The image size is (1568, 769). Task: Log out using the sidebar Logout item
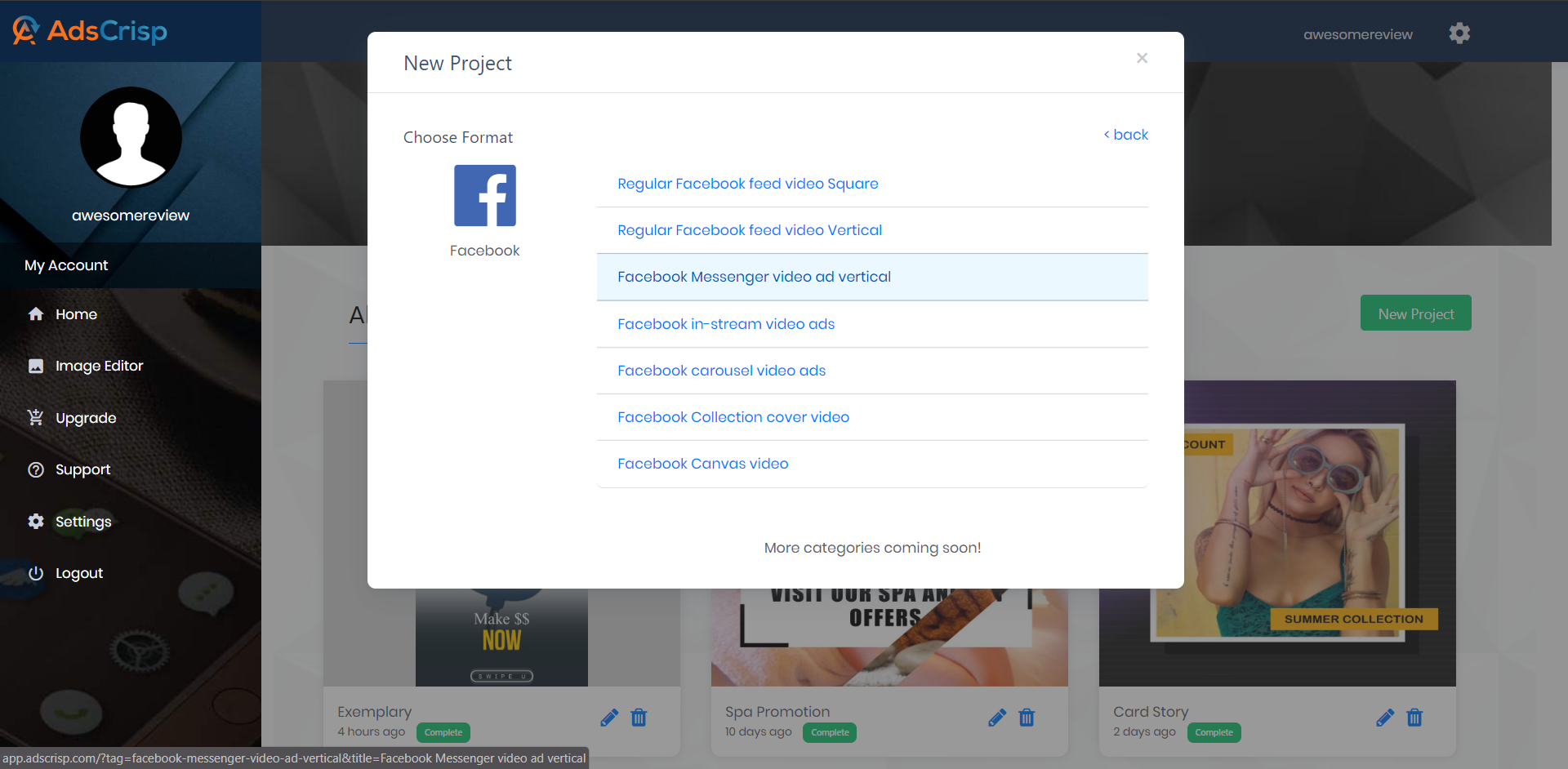(x=79, y=573)
